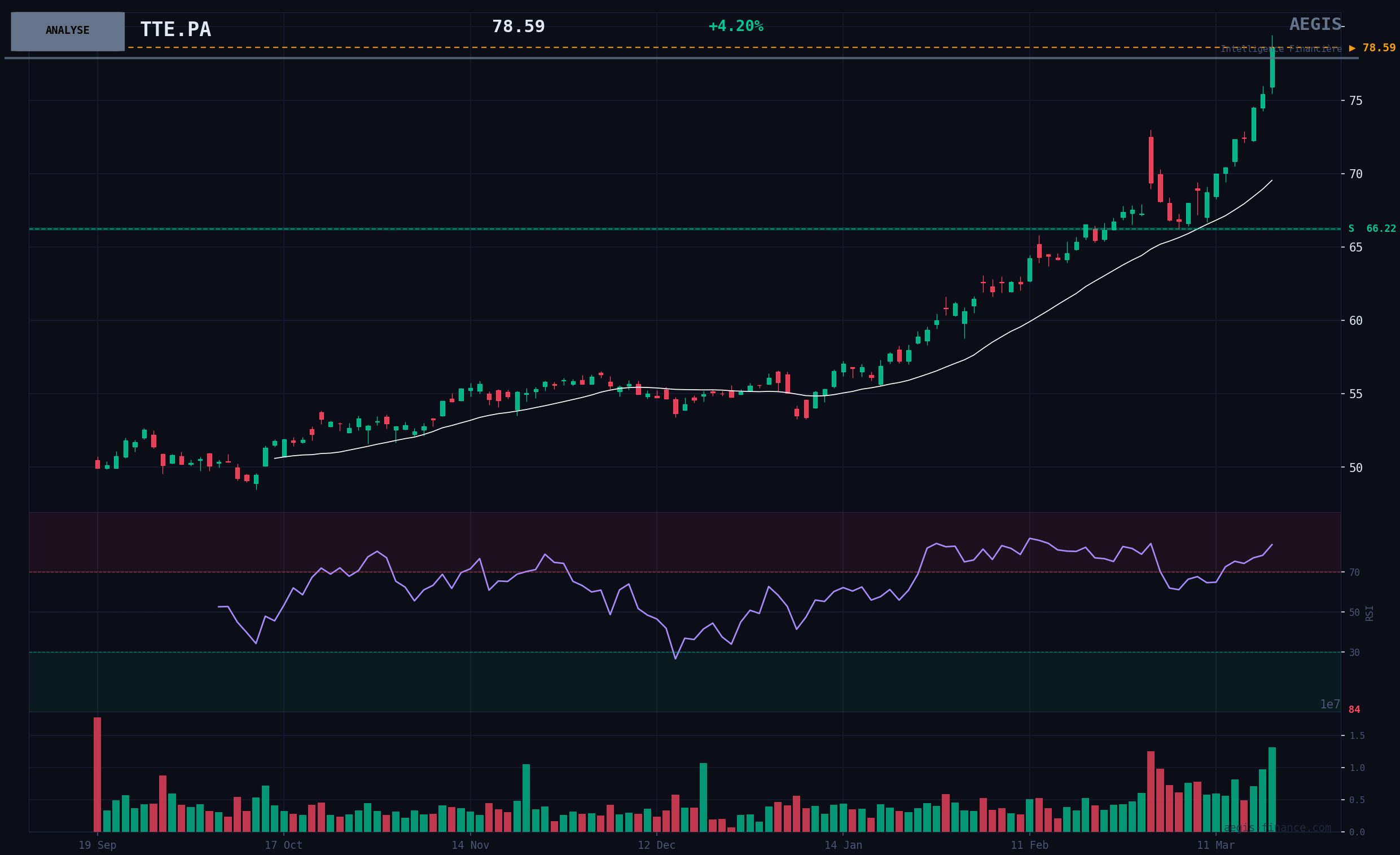Click the vertical RSI axis title

(1370, 613)
